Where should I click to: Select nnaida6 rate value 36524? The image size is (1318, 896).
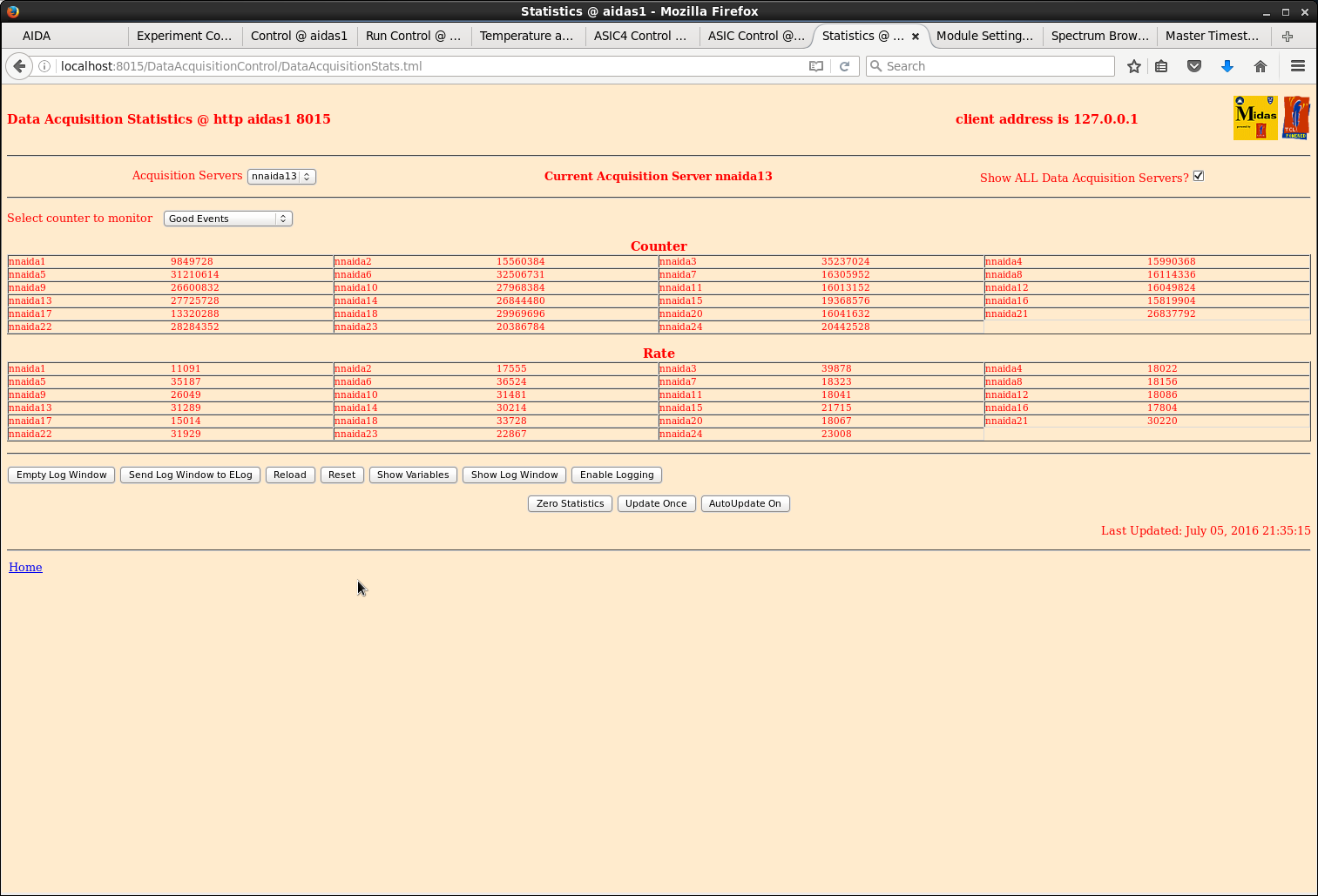pos(511,381)
